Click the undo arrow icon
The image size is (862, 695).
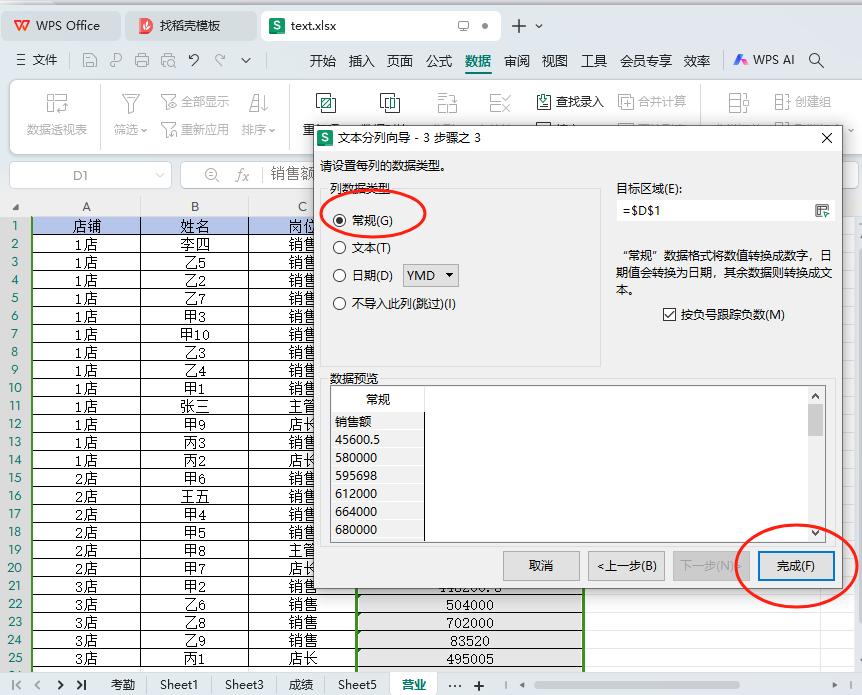[x=194, y=60]
